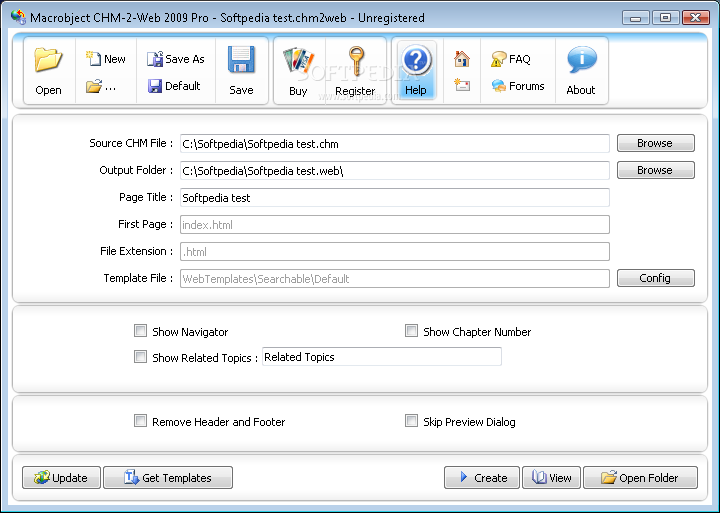The image size is (720, 513).
Task: Maximize the CHM-2-Web window
Action: (666, 17)
